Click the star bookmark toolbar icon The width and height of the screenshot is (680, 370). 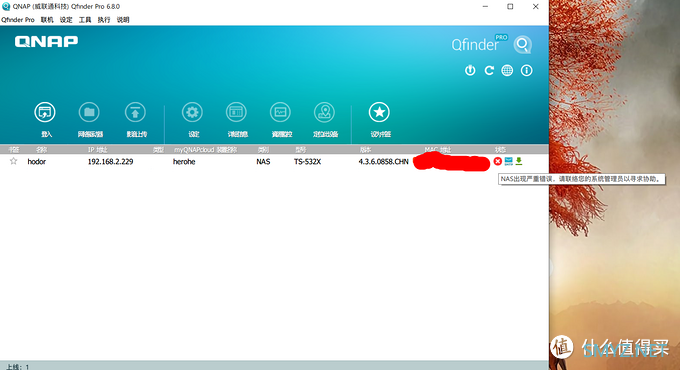[379, 112]
